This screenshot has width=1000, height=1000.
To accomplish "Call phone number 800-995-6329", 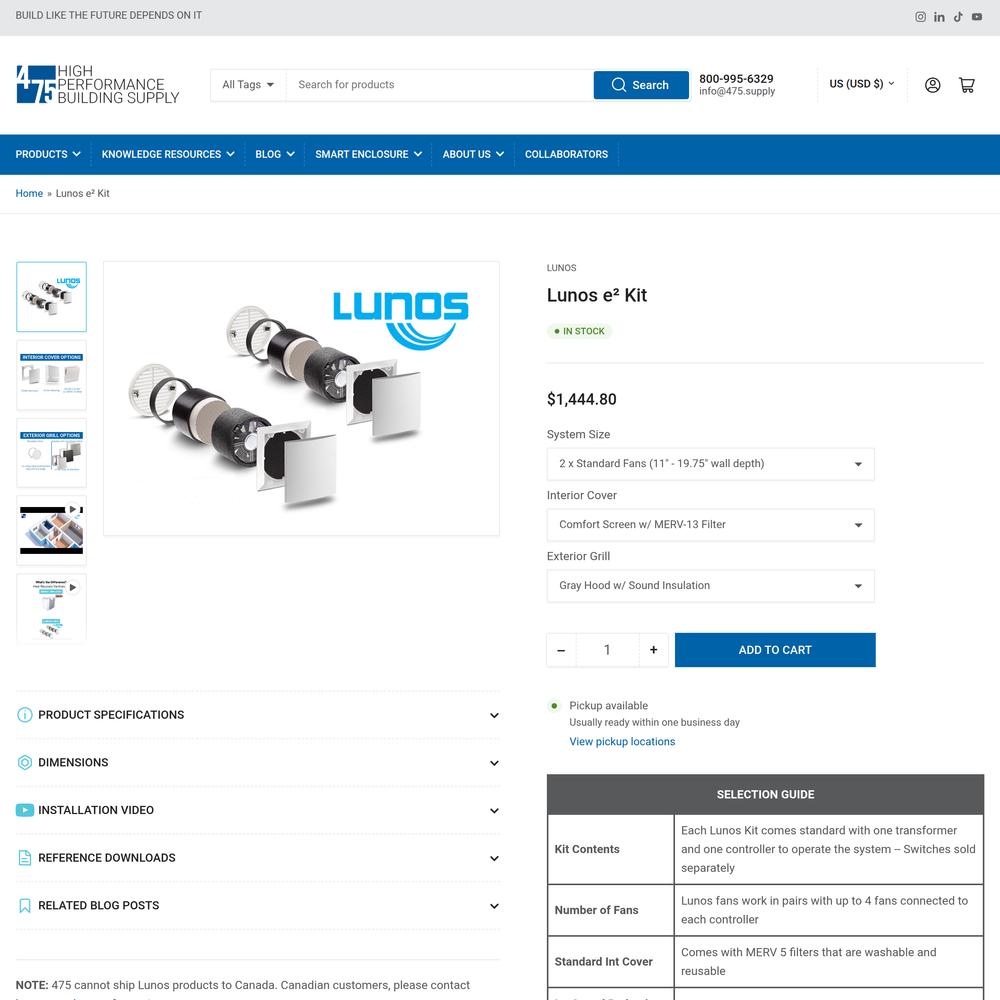I will click(736, 78).
